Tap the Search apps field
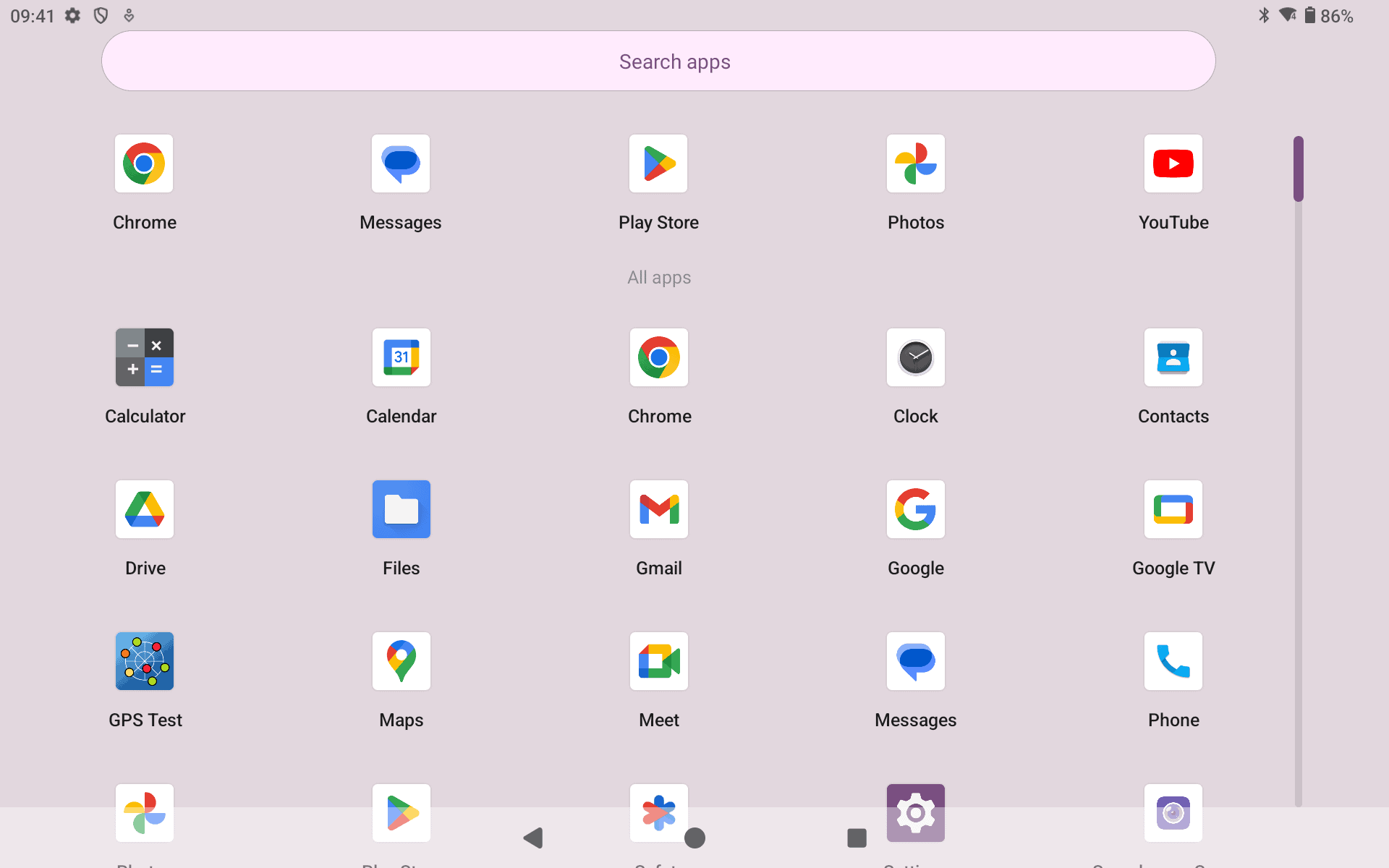Screen dimensions: 1389x868 (x=658, y=61)
